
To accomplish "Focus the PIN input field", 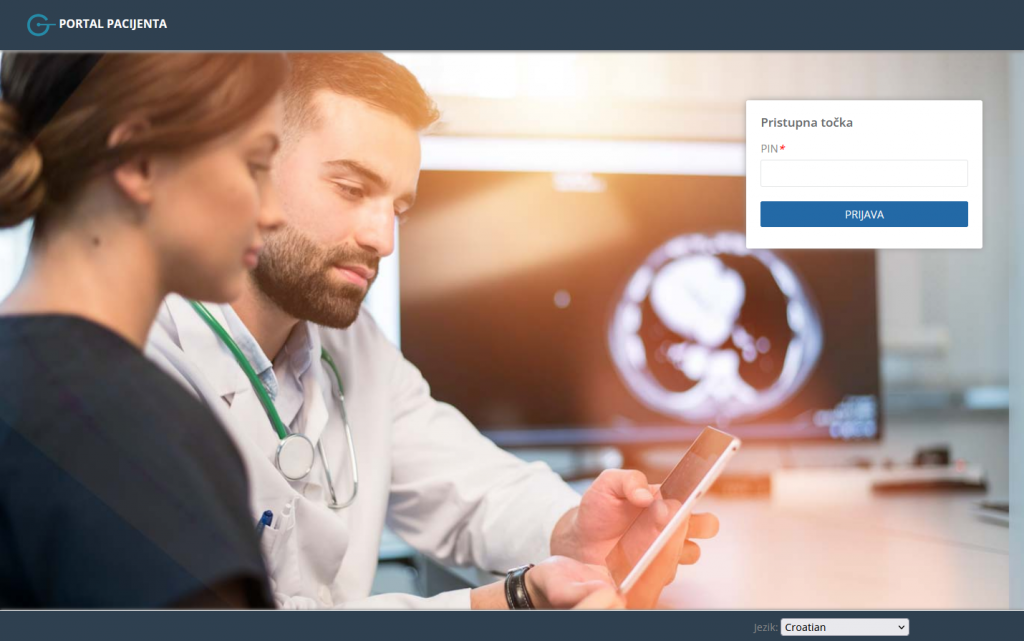I will click(x=863, y=173).
